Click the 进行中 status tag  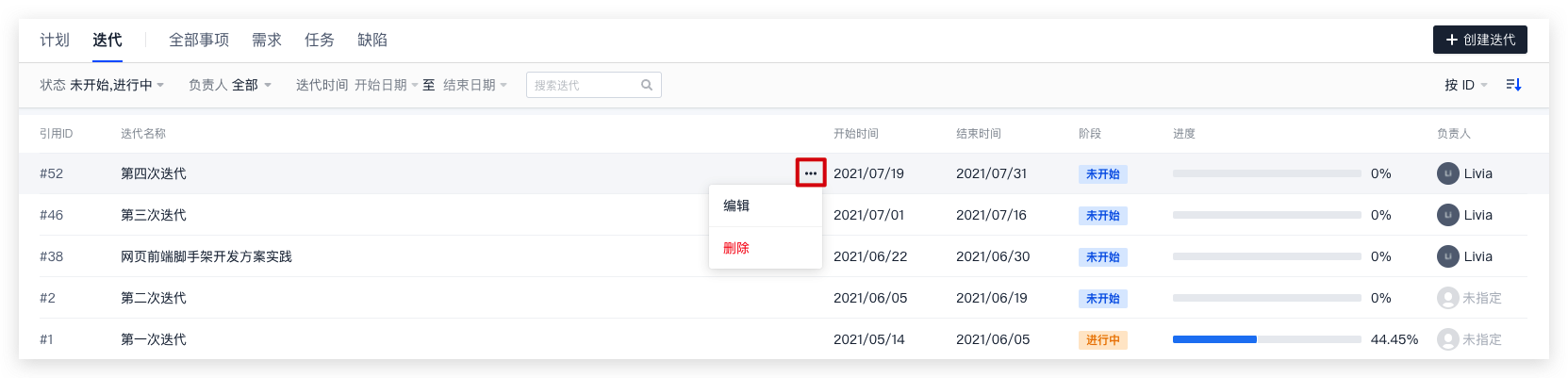coord(1103,339)
